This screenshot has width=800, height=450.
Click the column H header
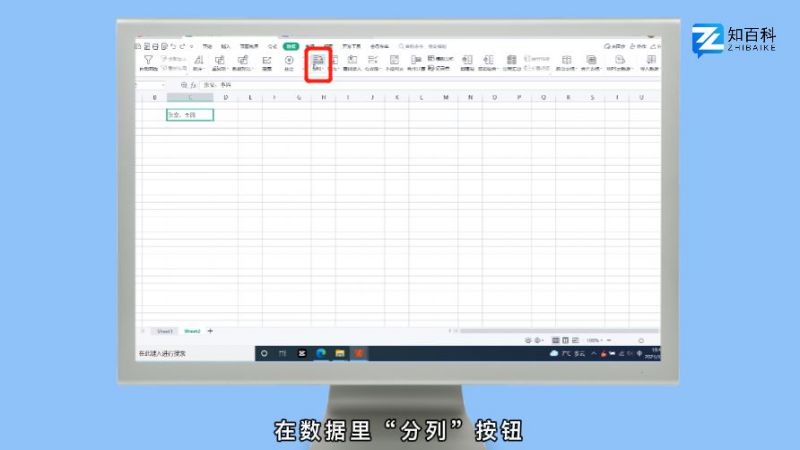(x=322, y=98)
